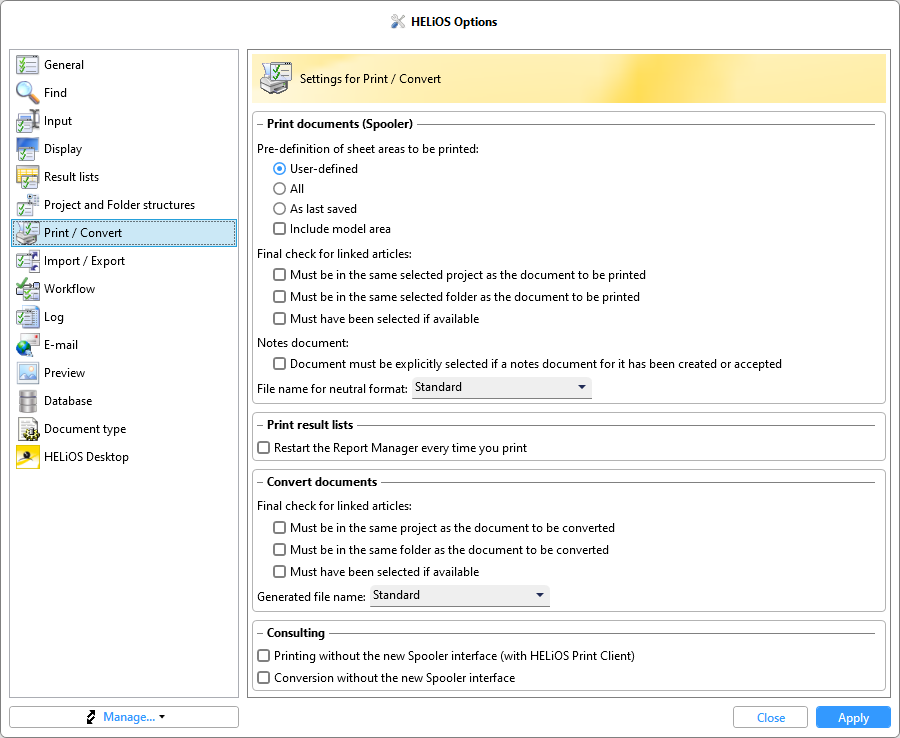Open Database settings
This screenshot has width=900, height=738.
[124, 401]
